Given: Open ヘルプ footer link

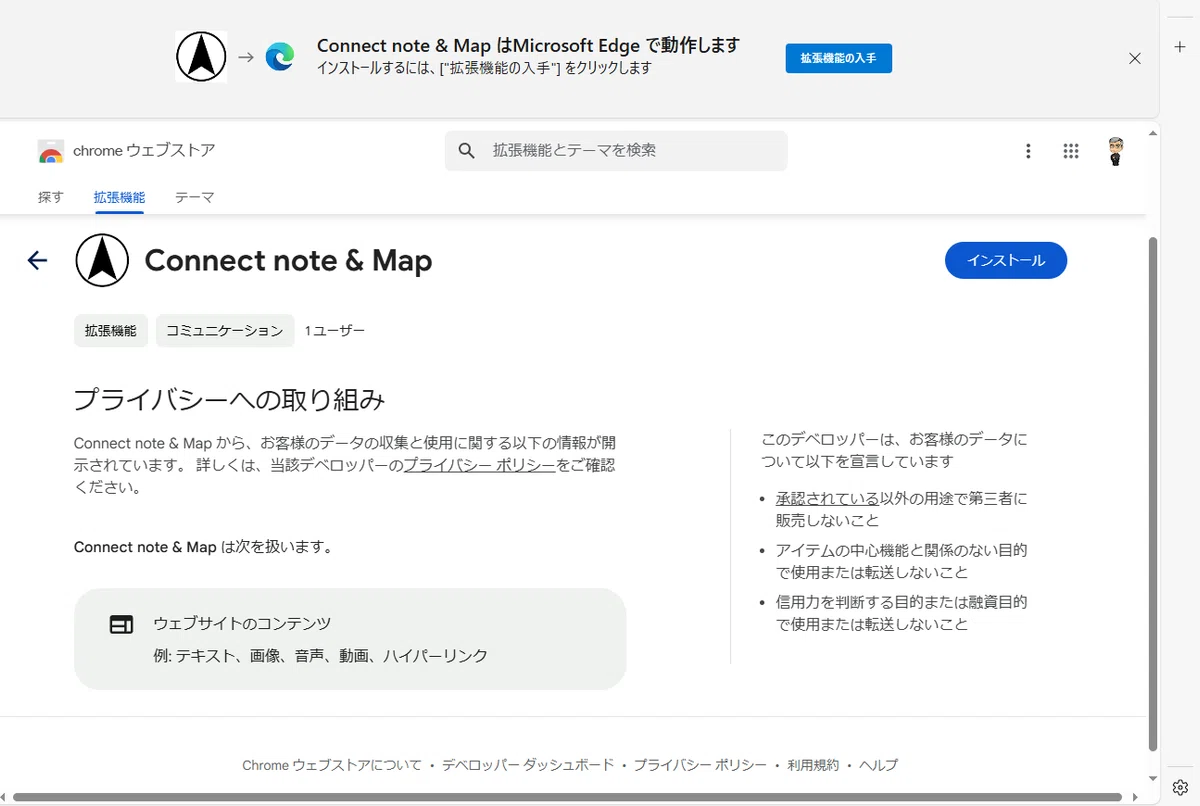Looking at the screenshot, I should (878, 765).
